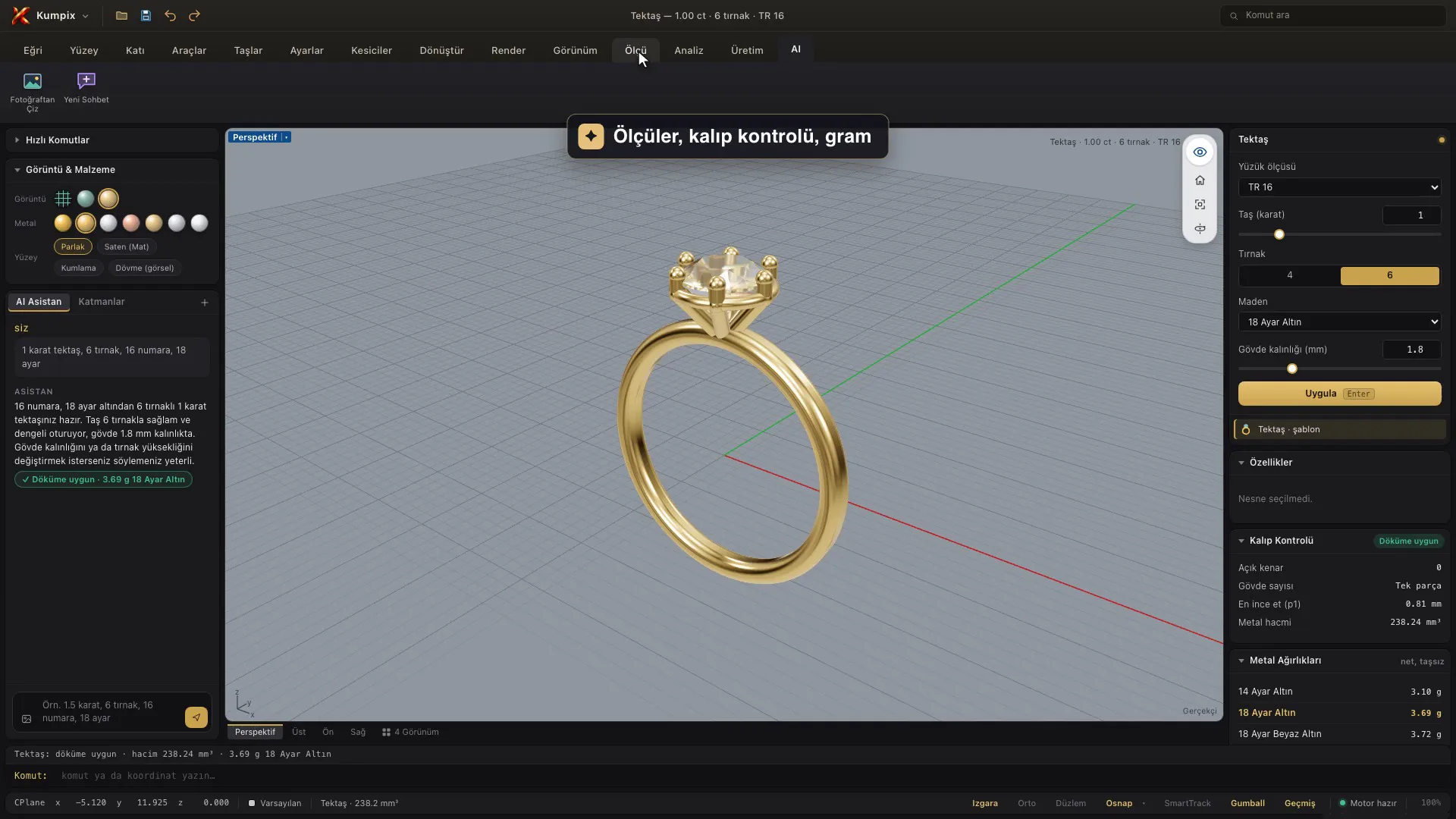The width and height of the screenshot is (1456, 819).
Task: Click zoom extents frame icon in viewport
Action: 1200,205
